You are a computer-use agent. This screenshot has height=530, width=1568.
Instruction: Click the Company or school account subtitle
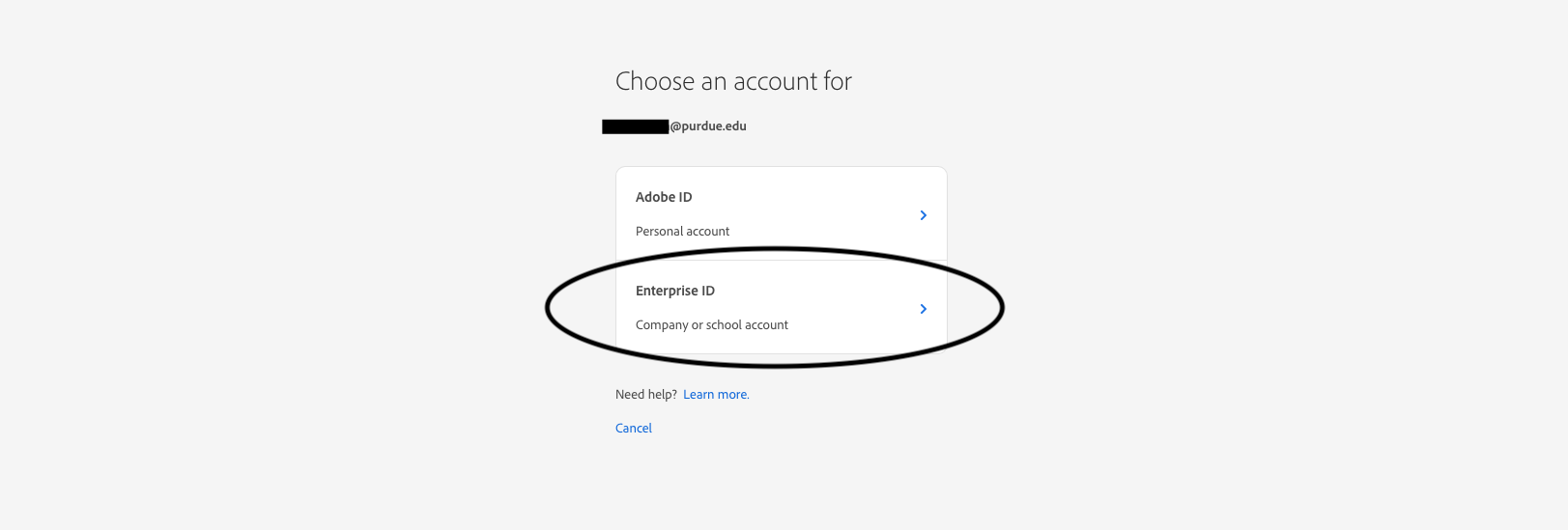pyautogui.click(x=711, y=325)
